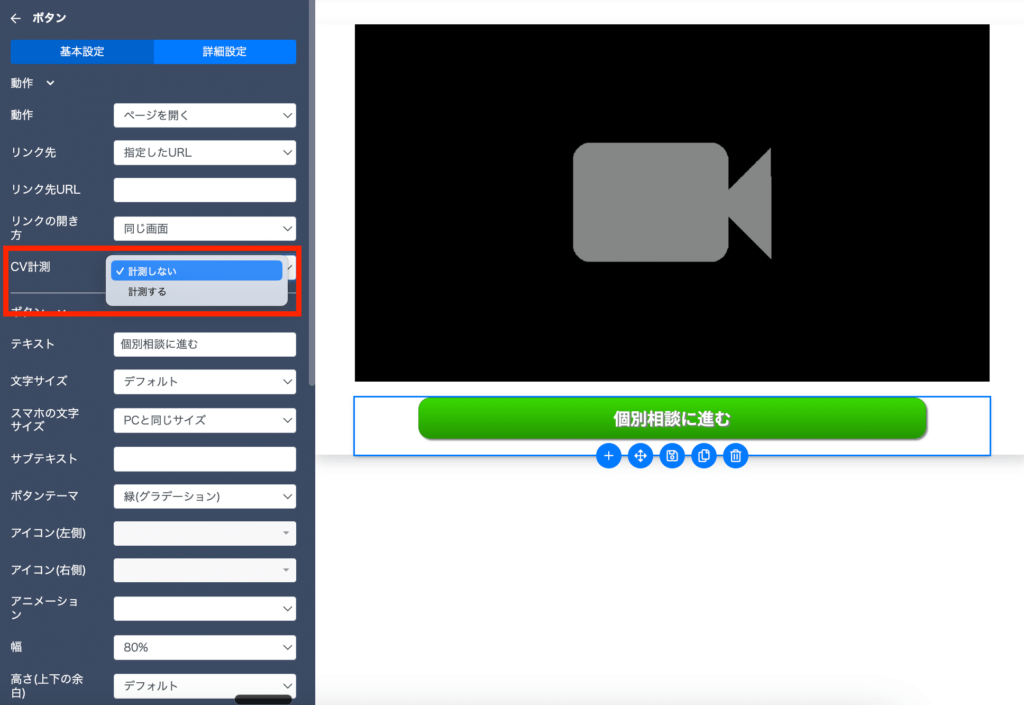The image size is (1024, 705).
Task: Click the green 個別相談に進む button
Action: [672, 418]
